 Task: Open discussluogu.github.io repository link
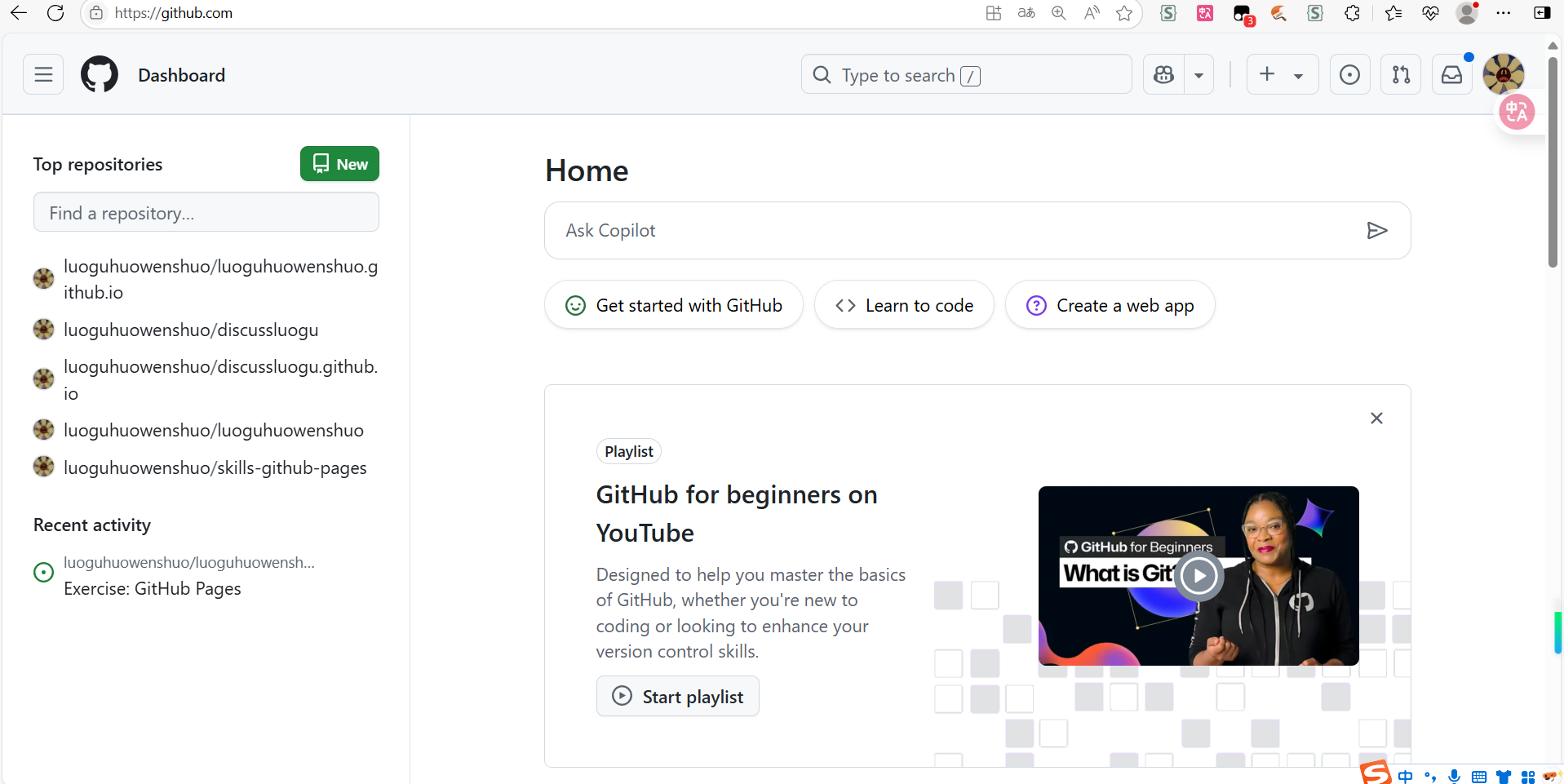point(221,379)
